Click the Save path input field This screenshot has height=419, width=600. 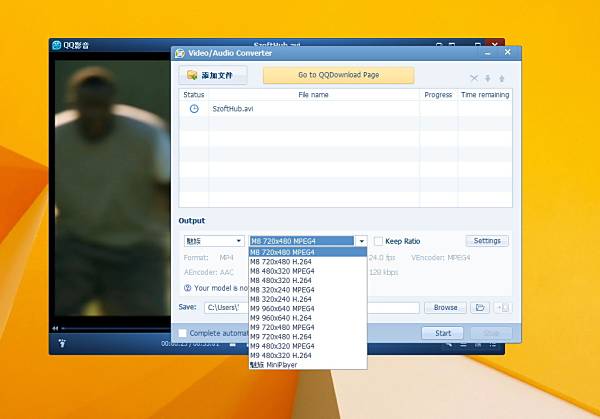click(x=311, y=307)
